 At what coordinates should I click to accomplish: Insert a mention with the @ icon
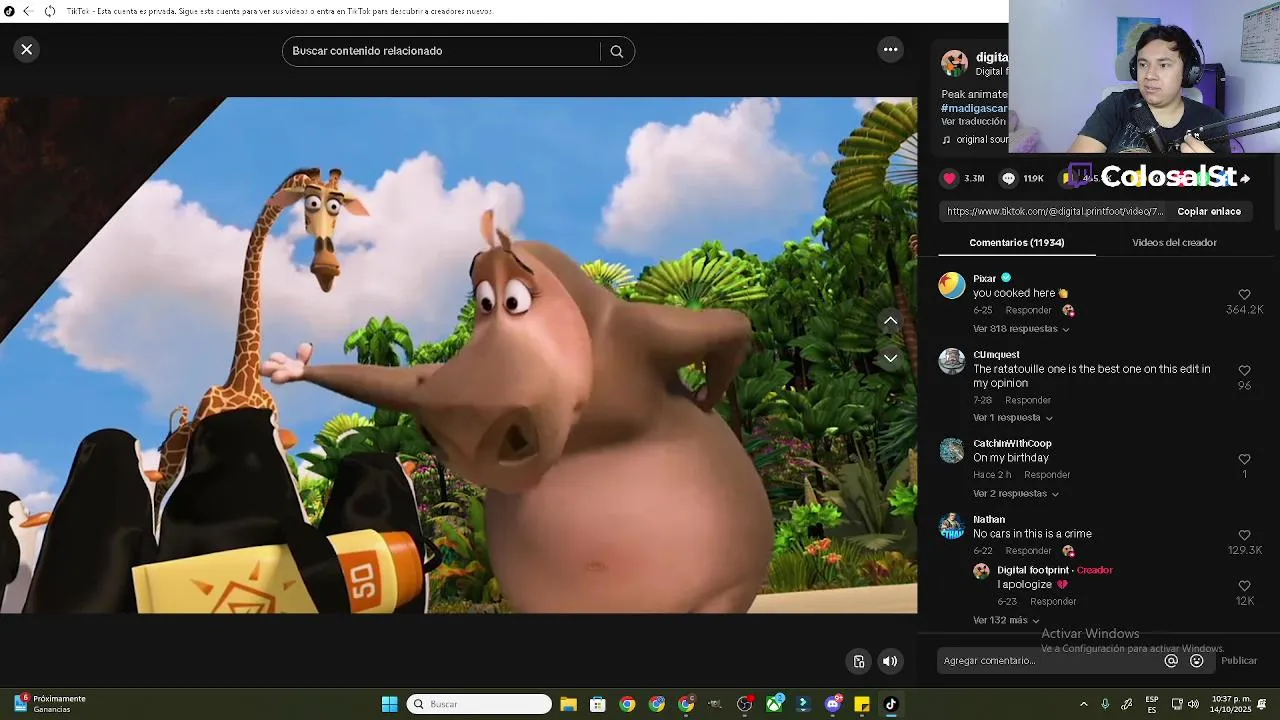(x=1171, y=661)
